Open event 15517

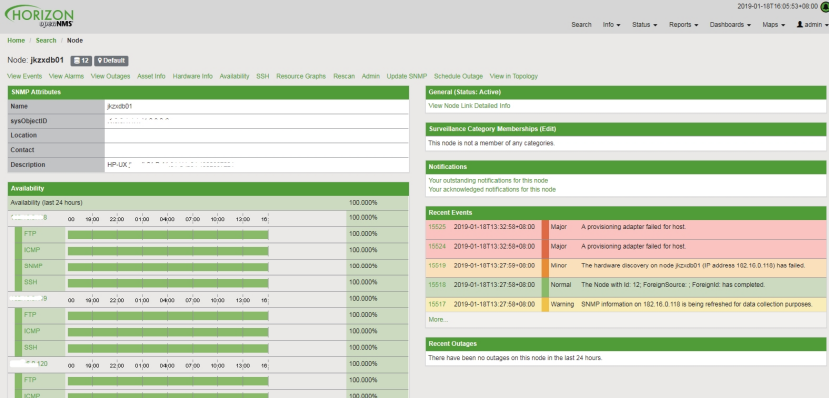click(437, 304)
